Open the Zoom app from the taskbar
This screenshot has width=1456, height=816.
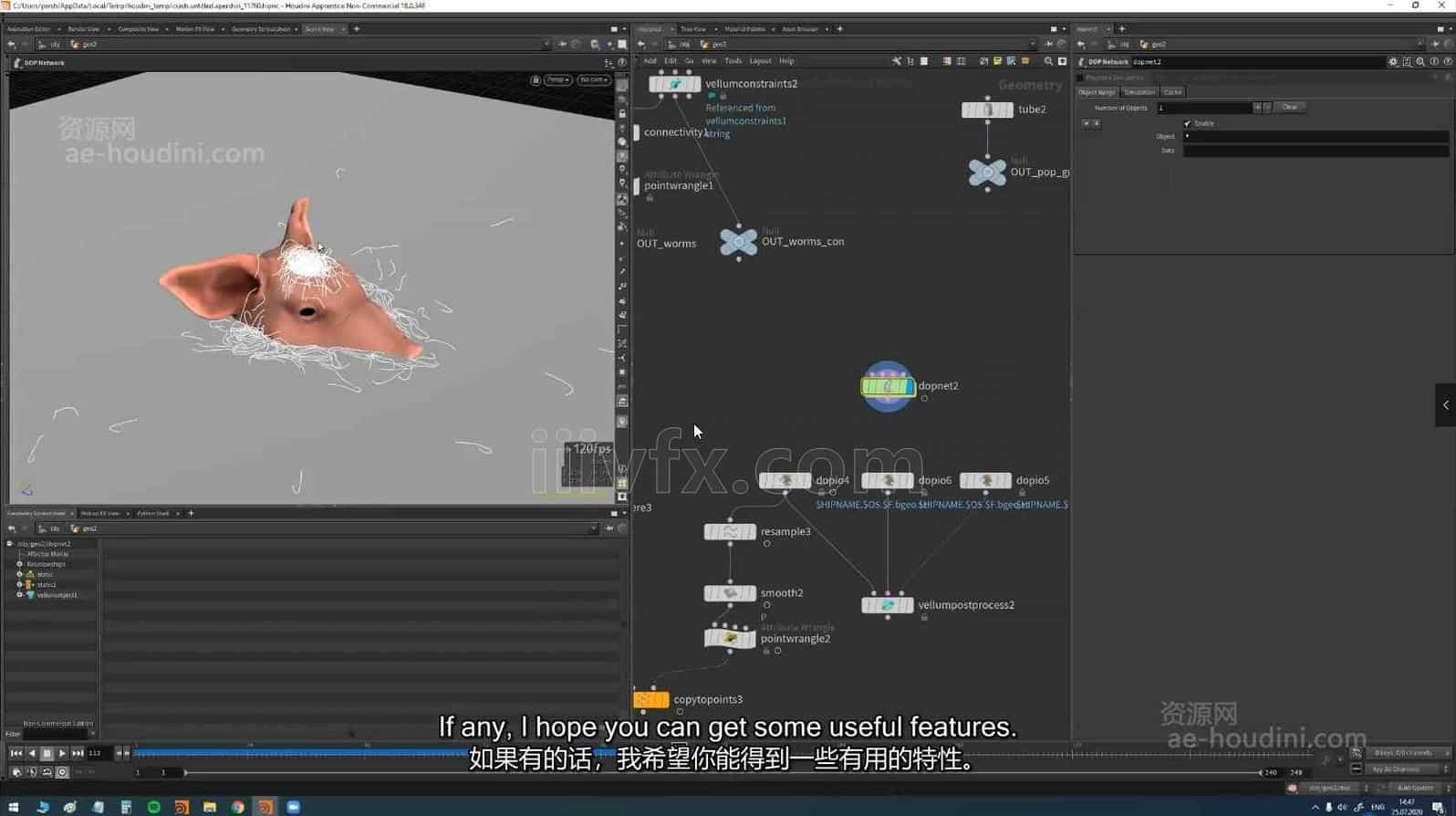point(293,807)
